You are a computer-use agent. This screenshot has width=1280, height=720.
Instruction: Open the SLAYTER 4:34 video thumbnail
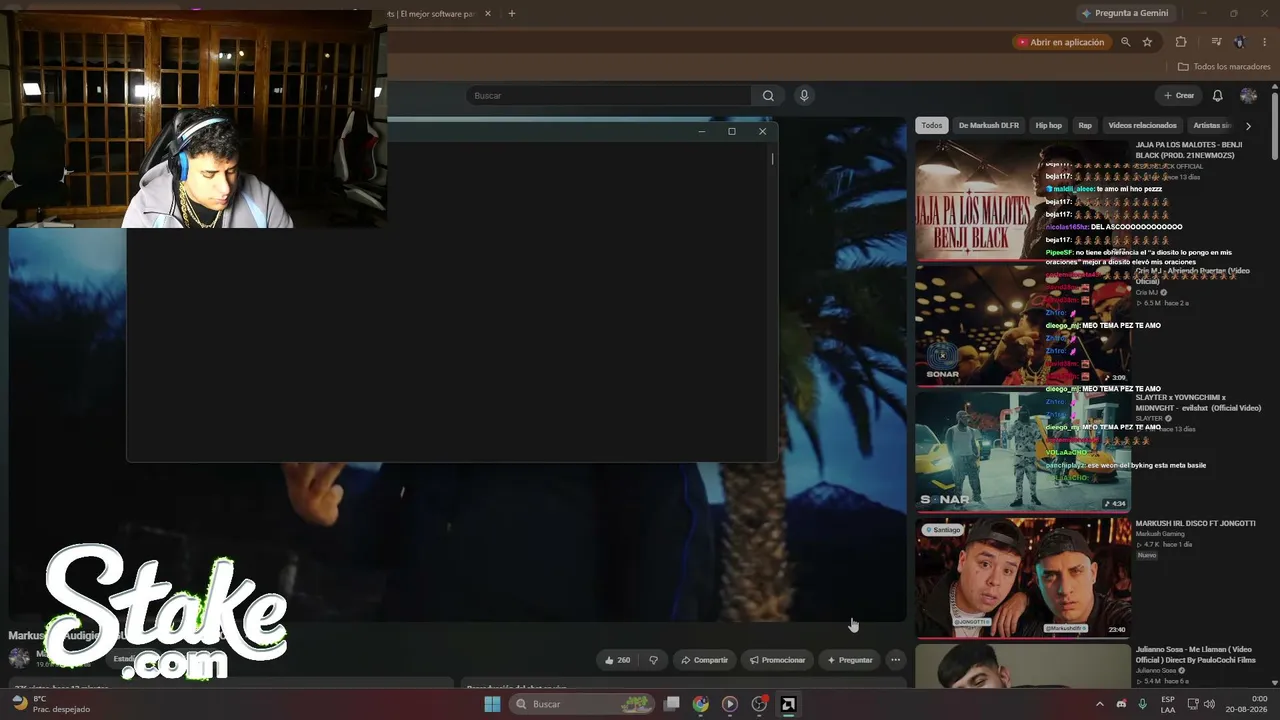pyautogui.click(x=1023, y=452)
